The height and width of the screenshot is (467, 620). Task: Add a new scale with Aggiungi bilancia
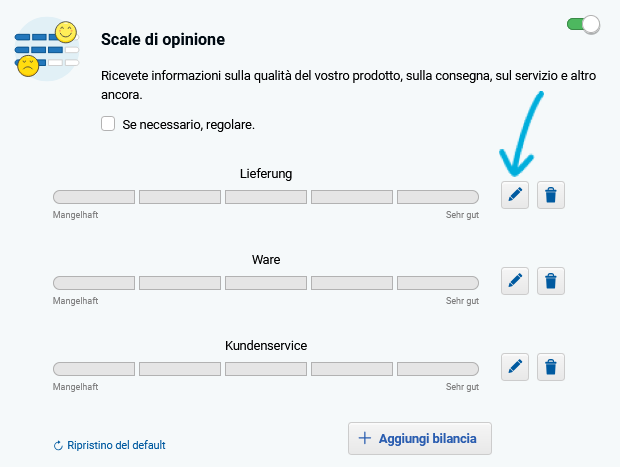[420, 439]
